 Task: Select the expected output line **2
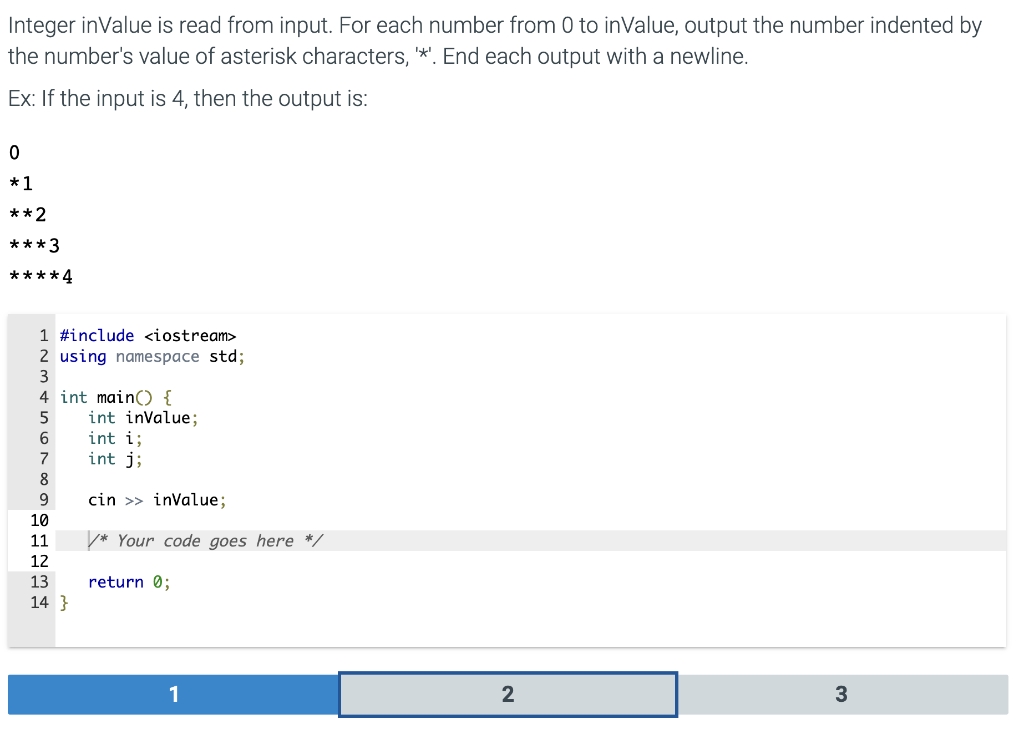pos(28,213)
